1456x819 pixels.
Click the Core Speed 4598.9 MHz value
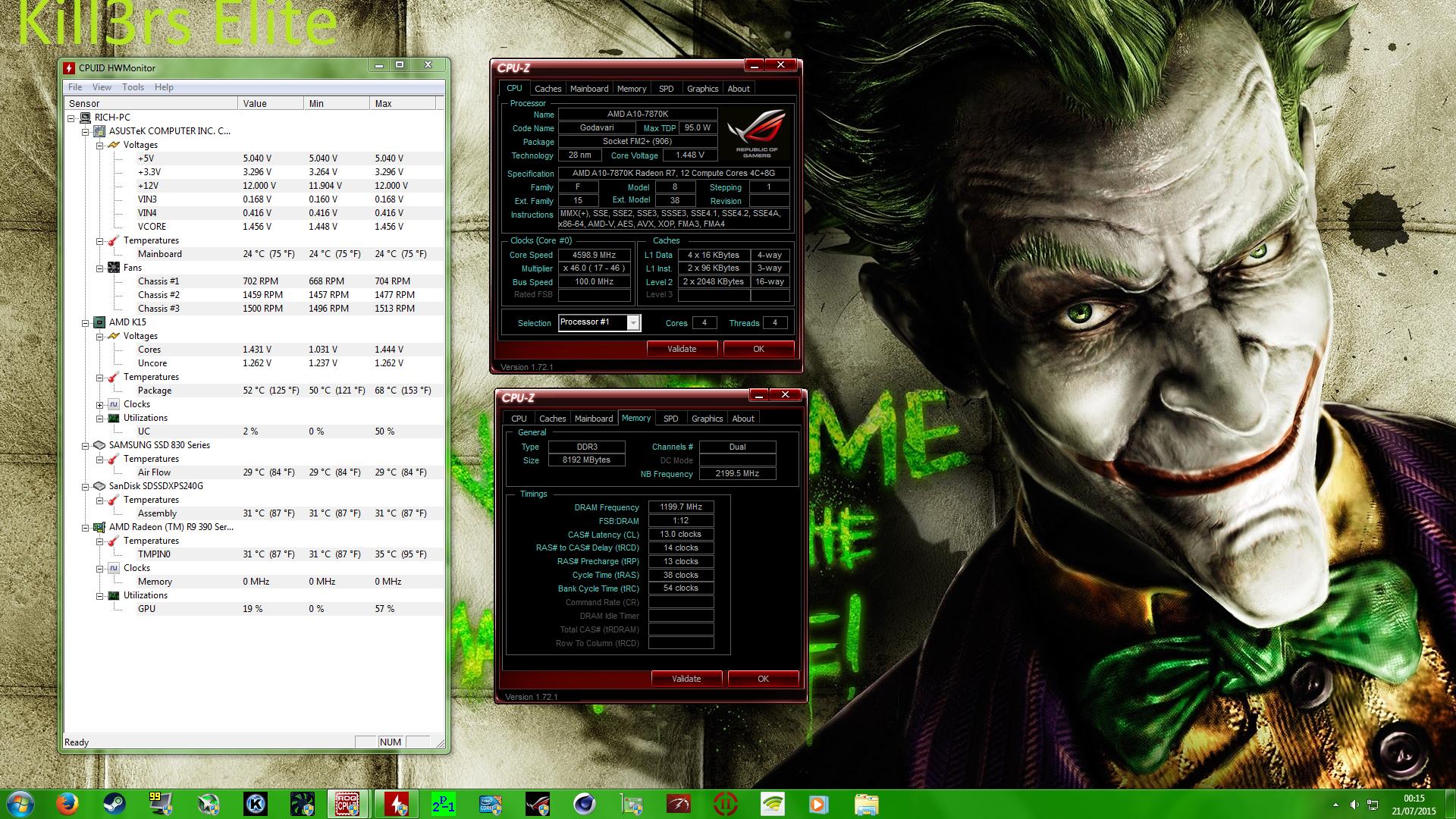595,256
